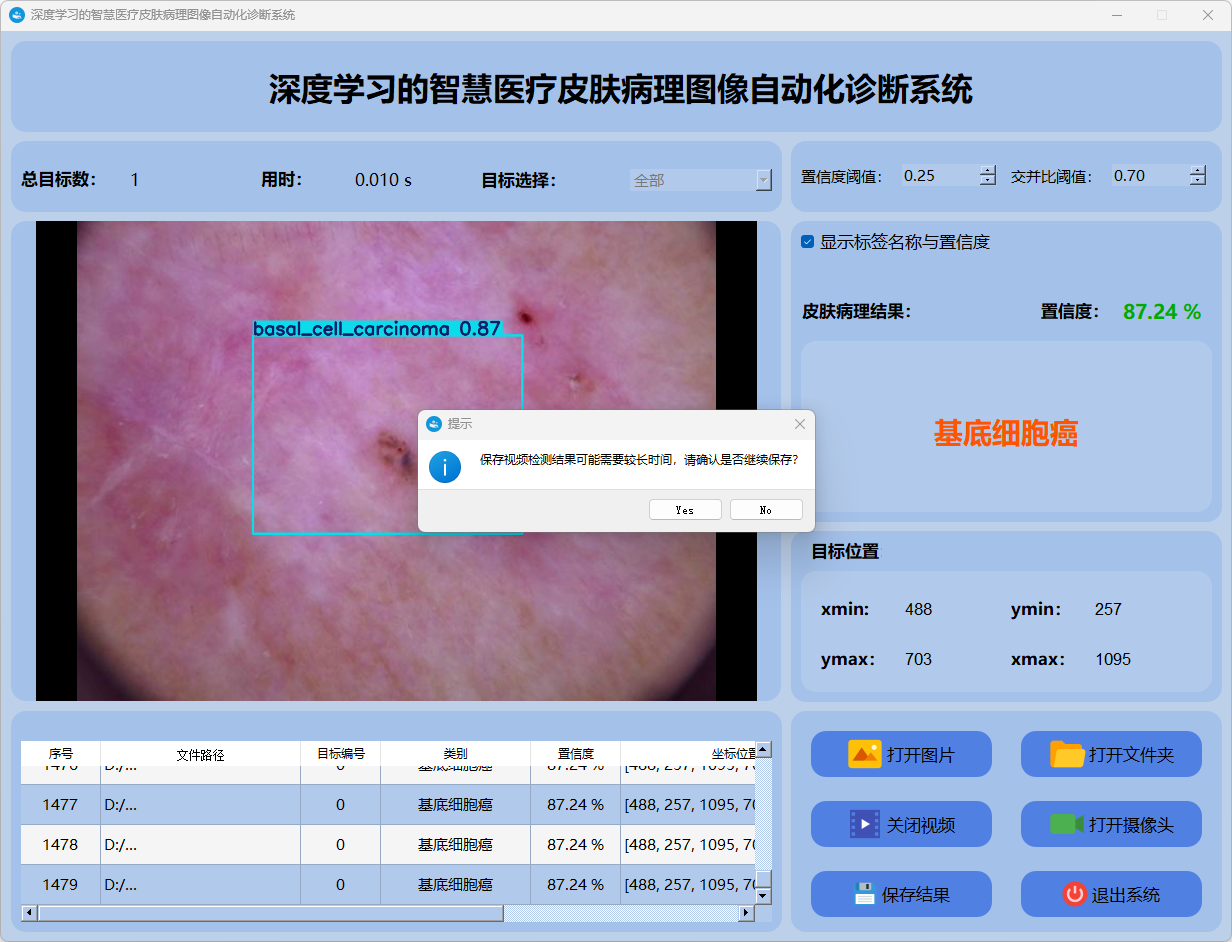The height and width of the screenshot is (942, 1232).
Task: Click the confidence threshold input field
Action: pos(938,176)
